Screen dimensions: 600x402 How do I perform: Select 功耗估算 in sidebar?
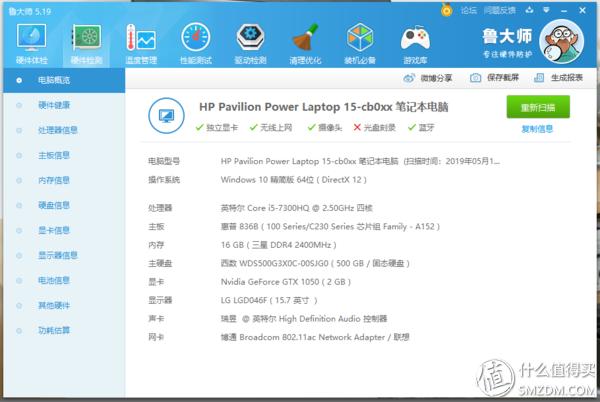(64, 330)
